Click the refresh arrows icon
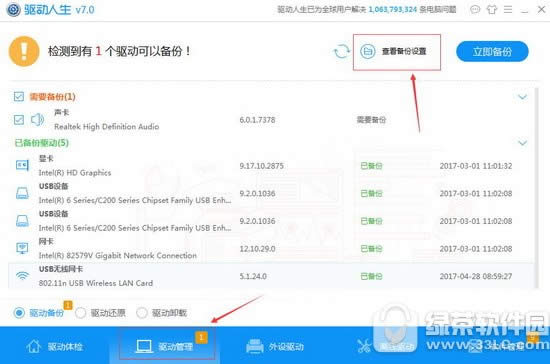The width and height of the screenshot is (550, 364). (341, 52)
